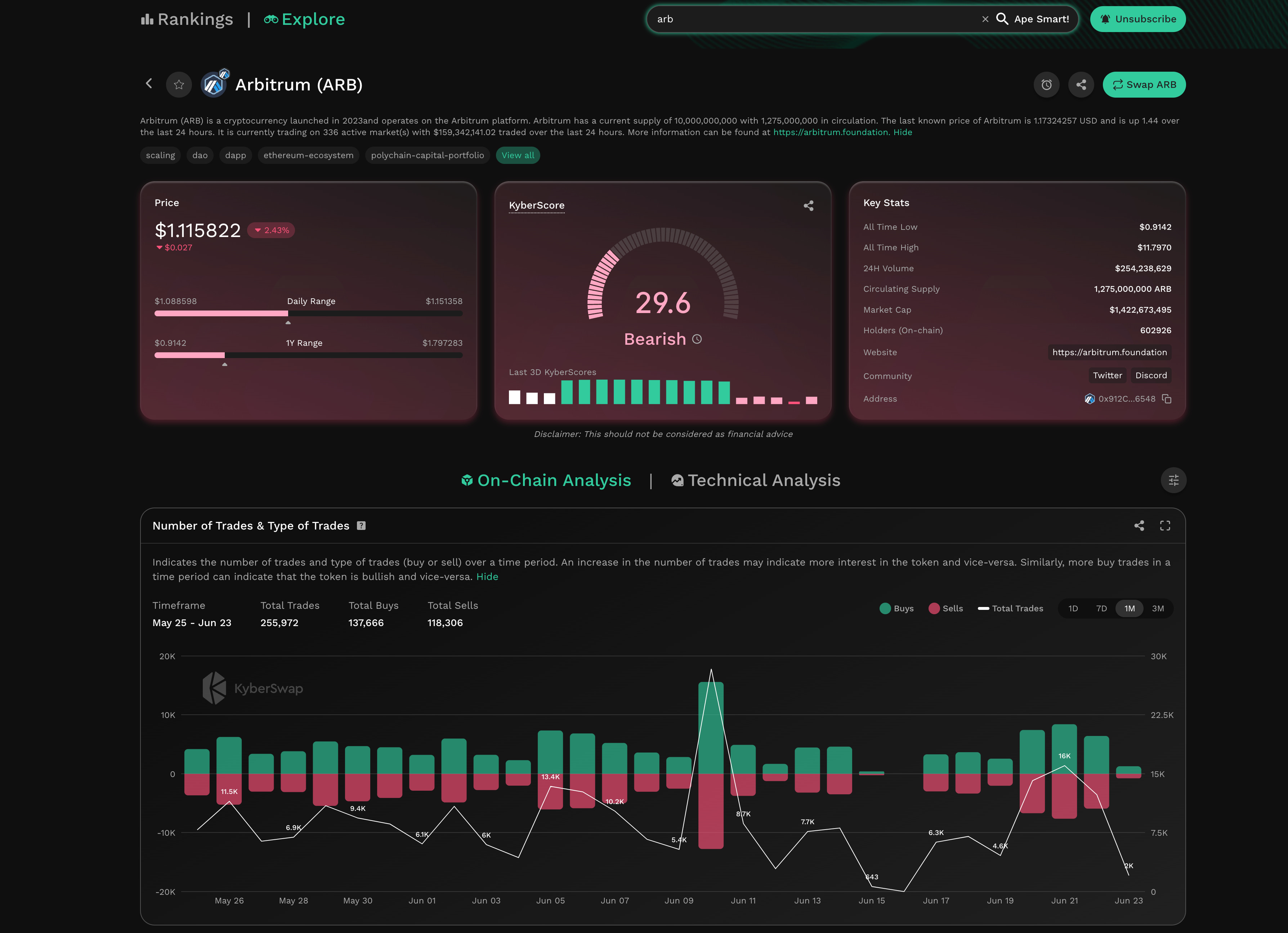Open Arbitrum's Twitter community page
The width and height of the screenshot is (1288, 933).
point(1108,375)
